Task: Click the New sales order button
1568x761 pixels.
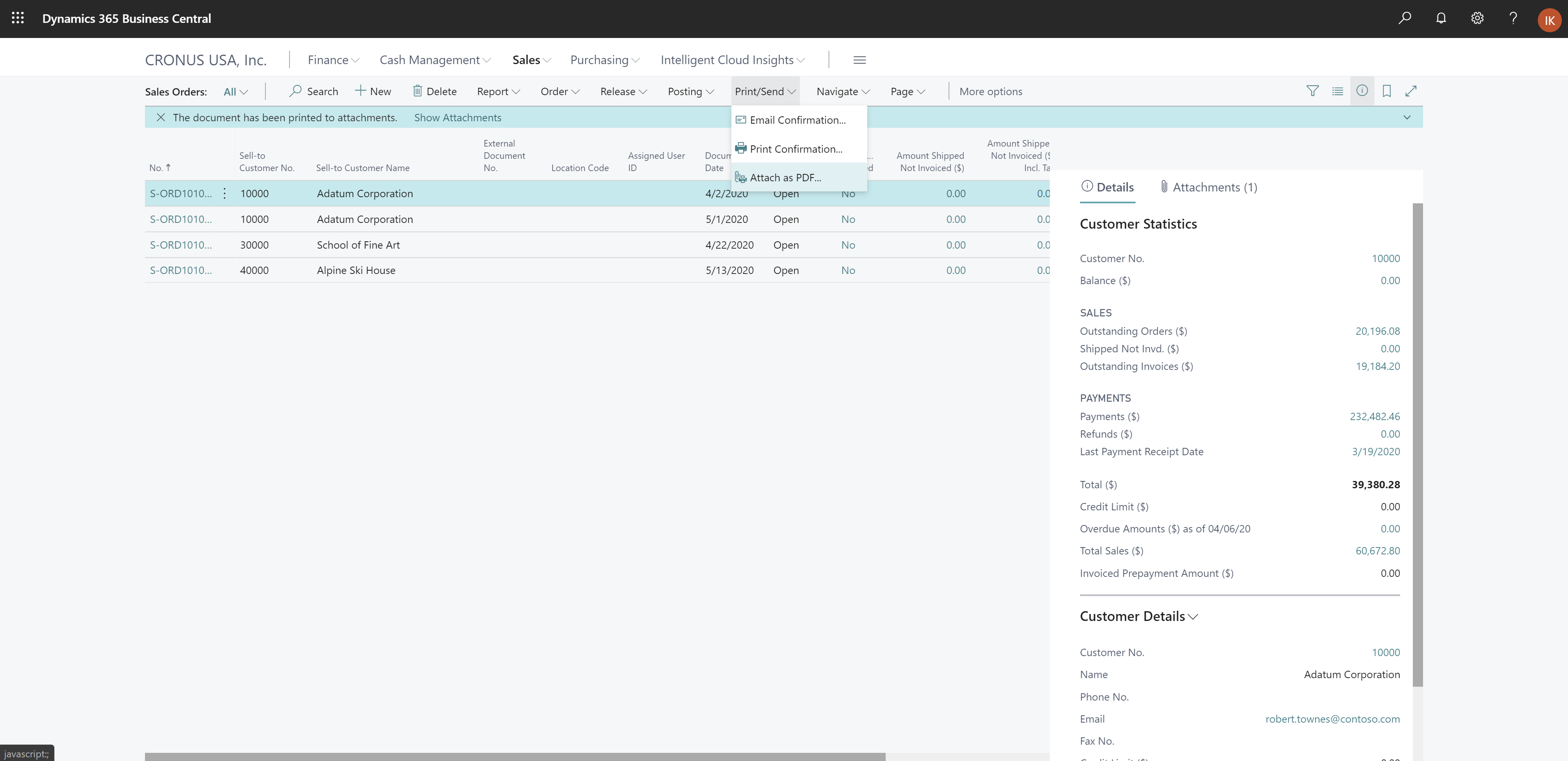Action: click(374, 91)
